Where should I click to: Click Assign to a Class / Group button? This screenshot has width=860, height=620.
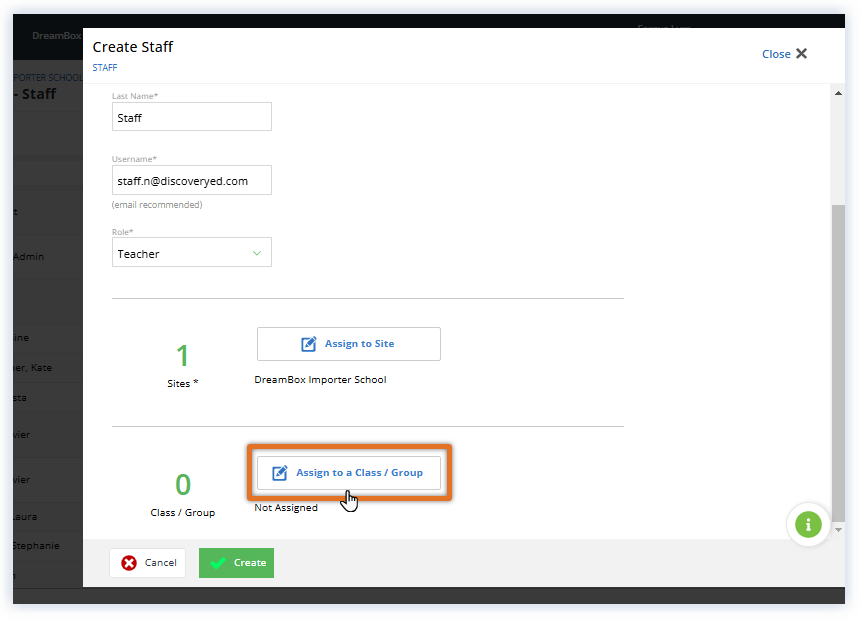pyautogui.click(x=349, y=473)
